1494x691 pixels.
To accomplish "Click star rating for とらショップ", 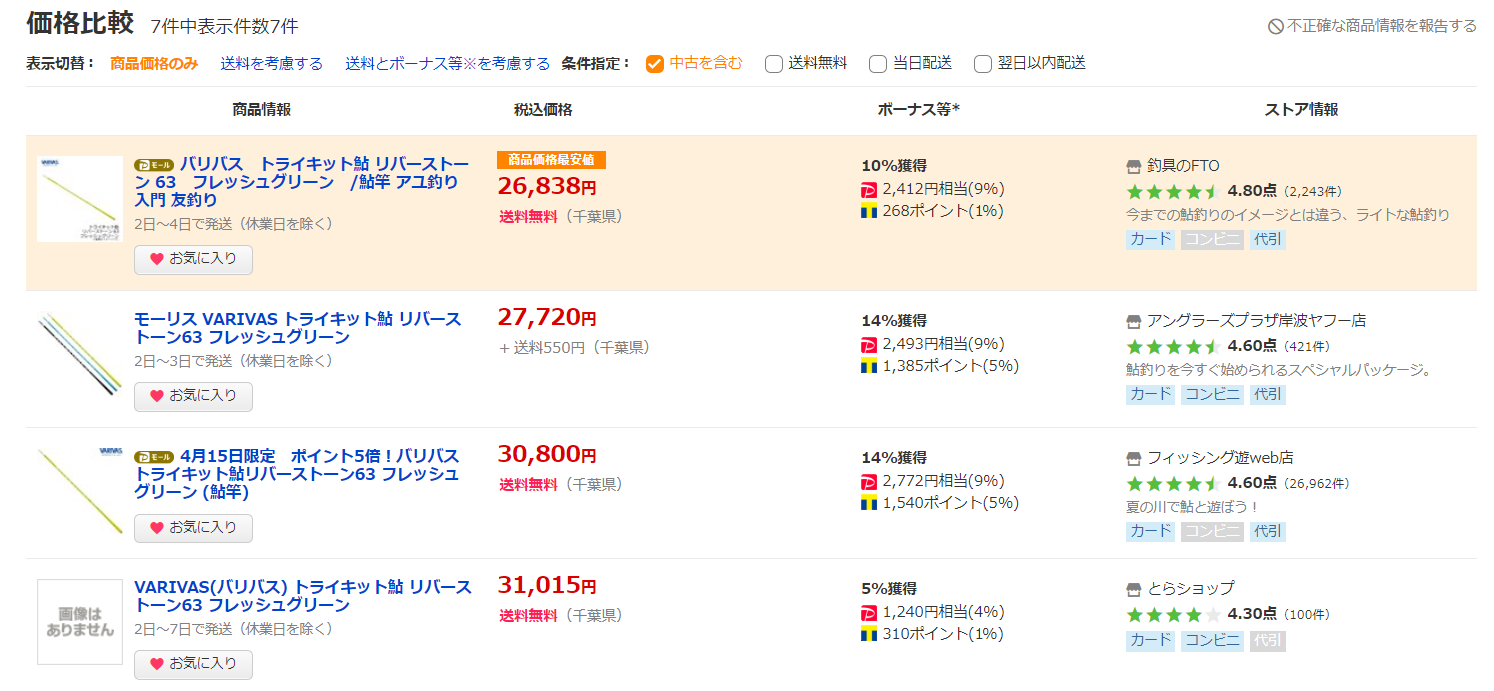I will click(x=1173, y=614).
